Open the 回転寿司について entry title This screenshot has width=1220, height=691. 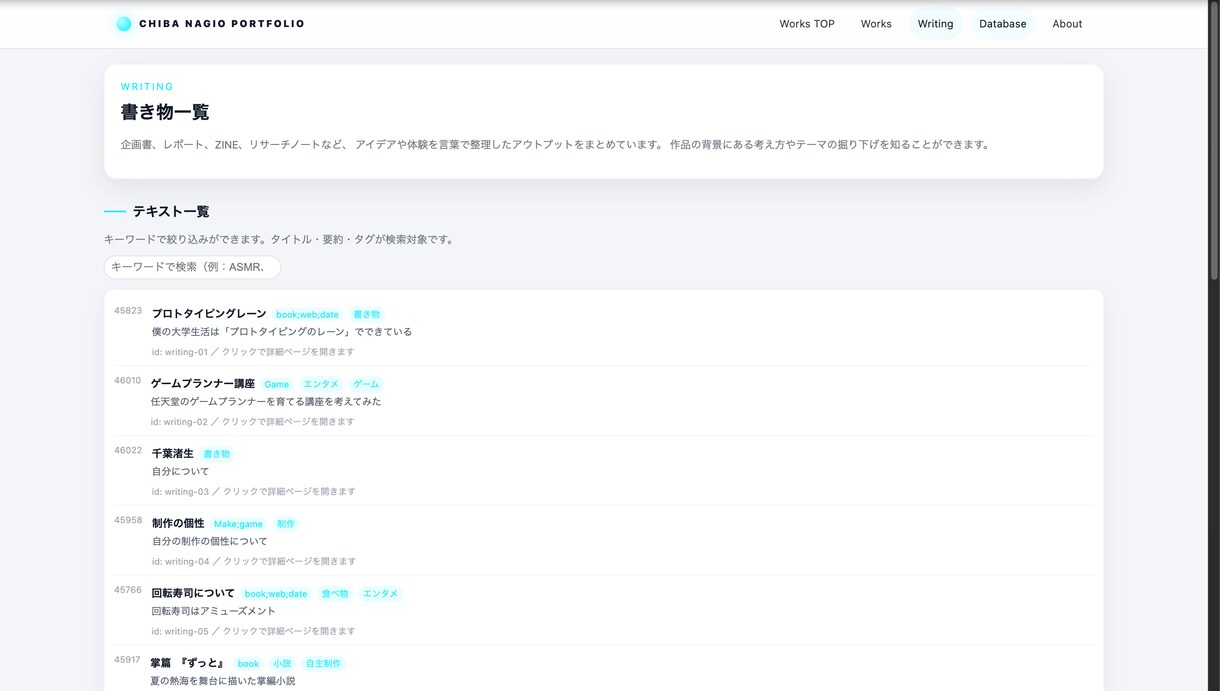(193, 594)
